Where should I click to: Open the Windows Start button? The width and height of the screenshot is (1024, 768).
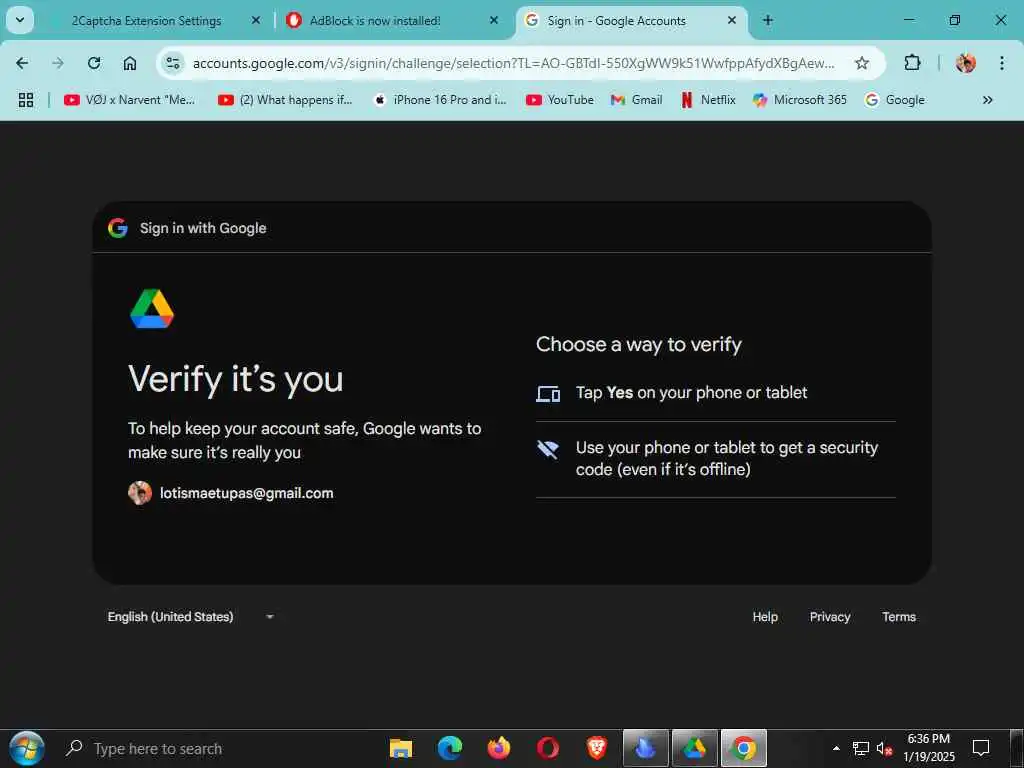click(x=27, y=748)
